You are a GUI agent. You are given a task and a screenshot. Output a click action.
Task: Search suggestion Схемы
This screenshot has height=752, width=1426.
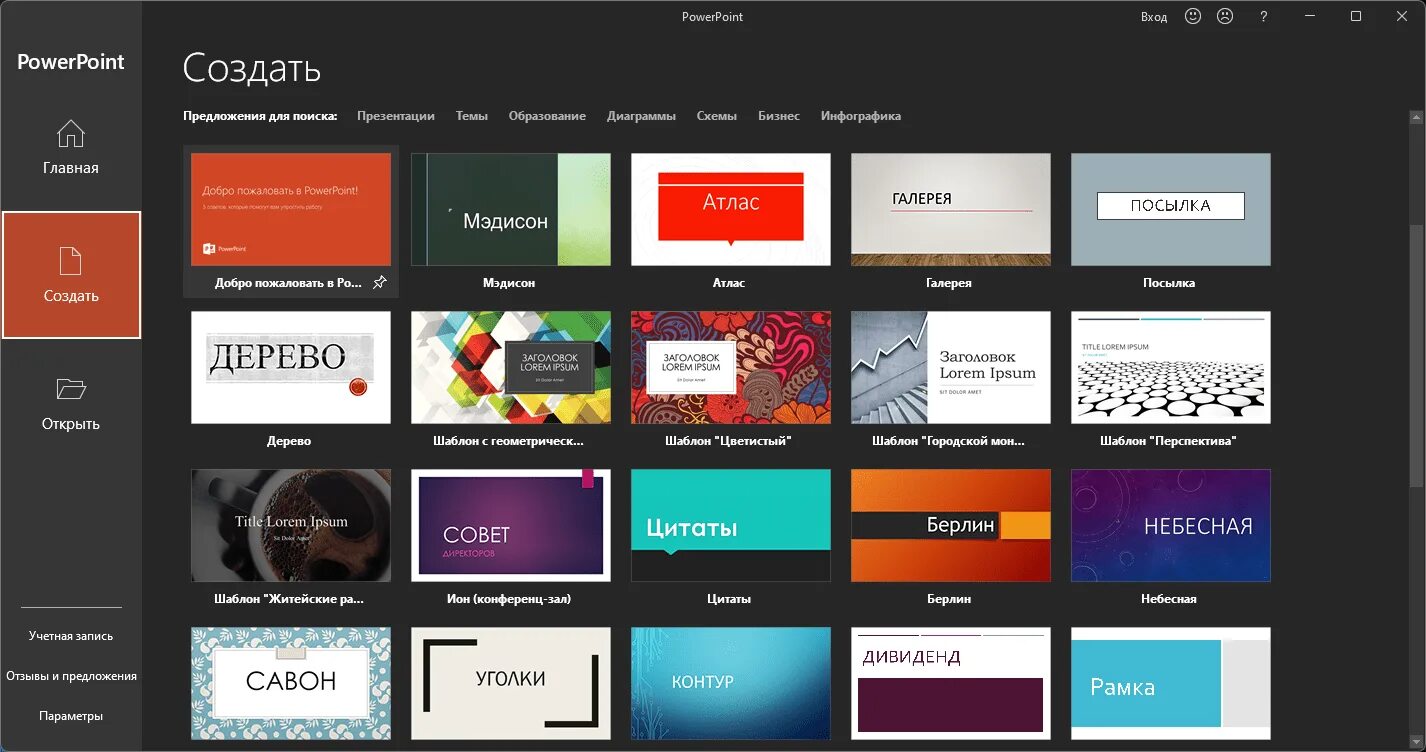717,116
